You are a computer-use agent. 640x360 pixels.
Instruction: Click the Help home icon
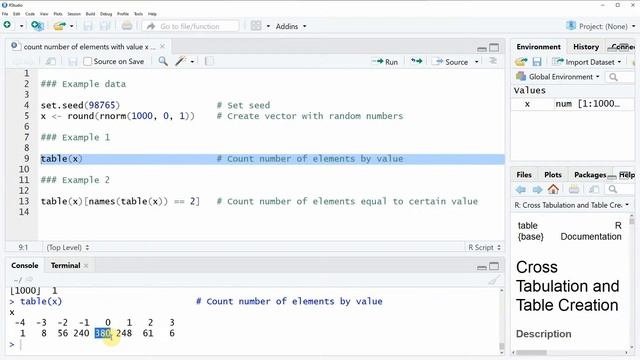click(553, 189)
